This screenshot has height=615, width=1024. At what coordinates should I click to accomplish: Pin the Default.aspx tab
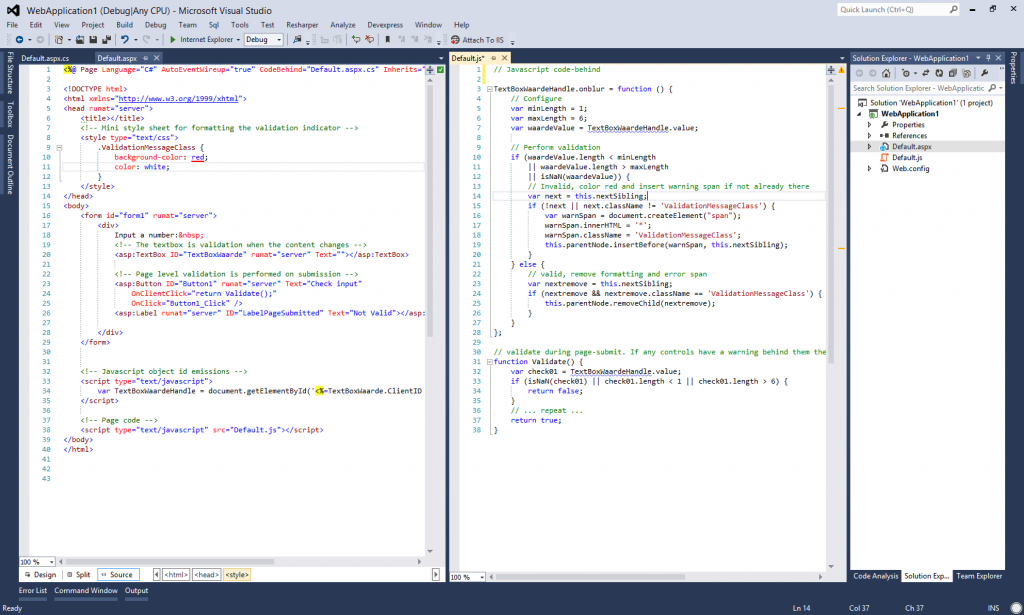pyautogui.click(x=145, y=58)
